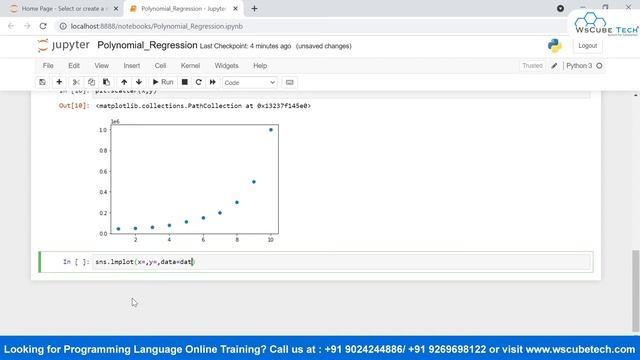Open the Edit menu
This screenshot has height=360, width=640.
(x=74, y=66)
